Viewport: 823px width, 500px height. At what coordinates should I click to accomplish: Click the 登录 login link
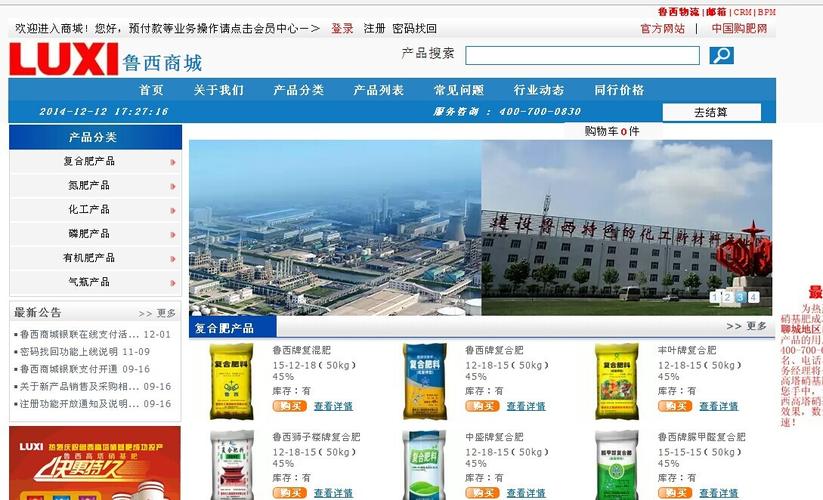tap(342, 28)
